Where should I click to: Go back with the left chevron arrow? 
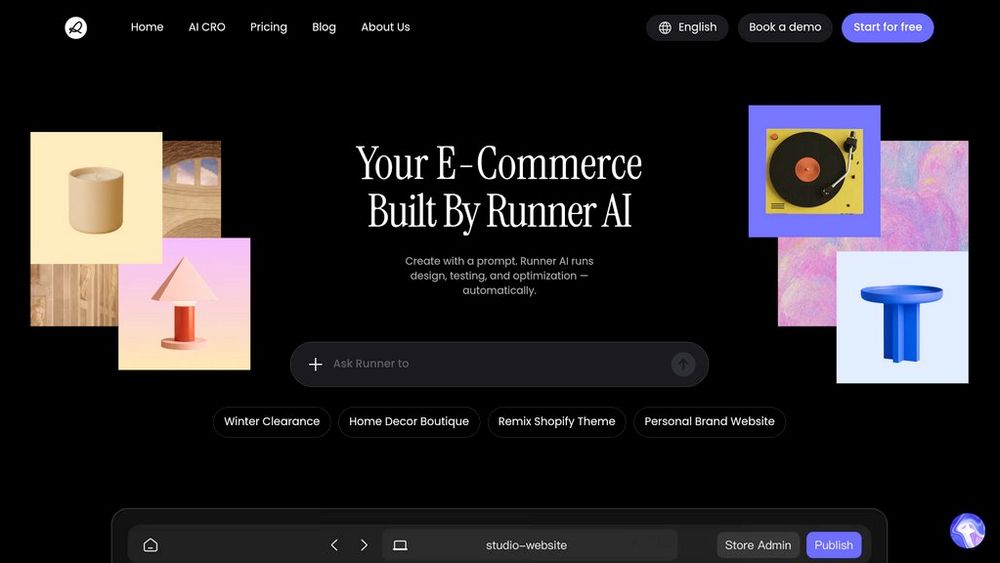334,545
